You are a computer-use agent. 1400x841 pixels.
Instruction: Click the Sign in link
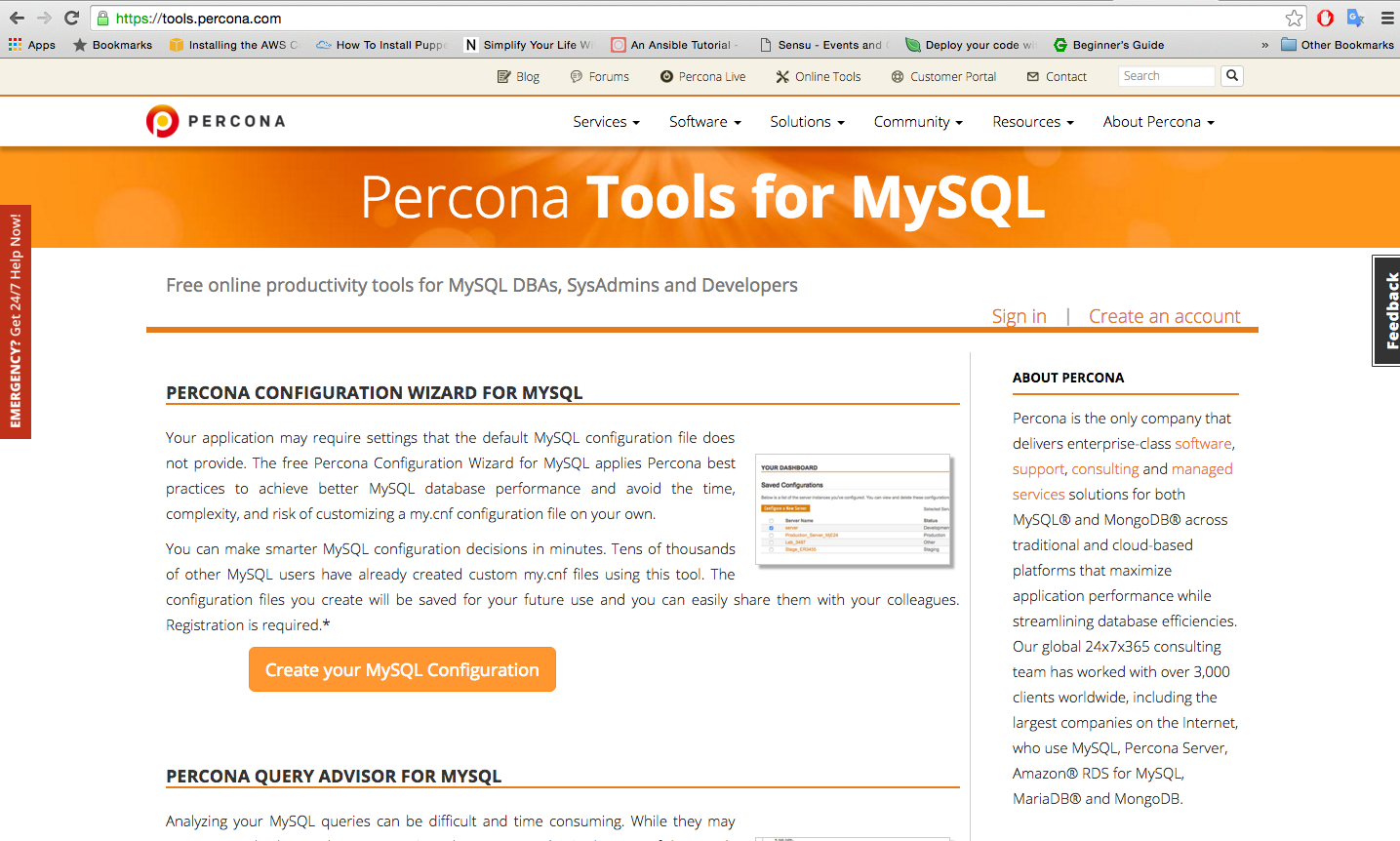1019,316
